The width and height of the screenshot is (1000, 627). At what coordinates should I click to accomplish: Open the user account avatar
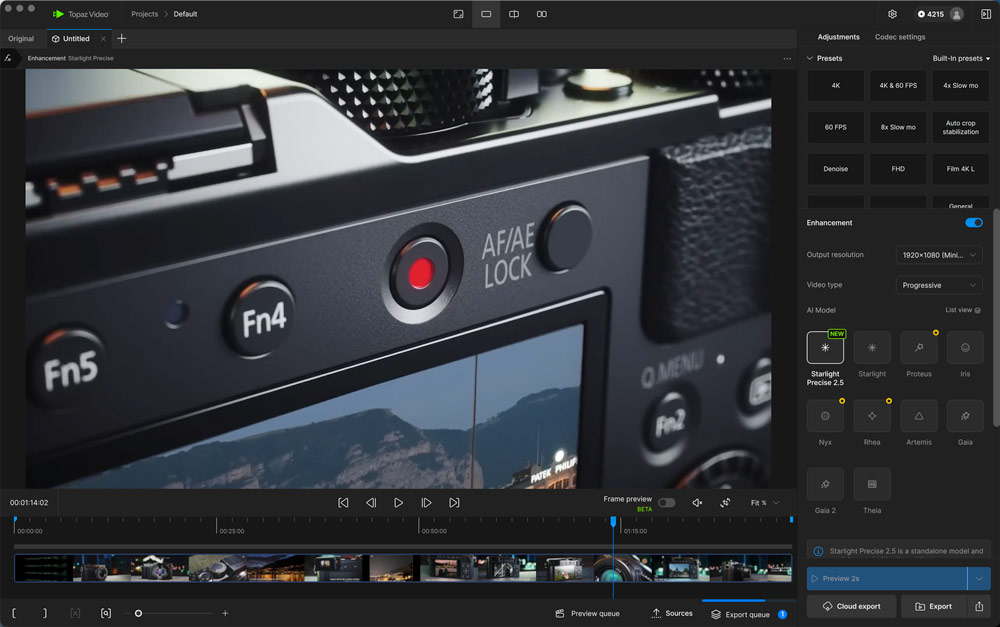[x=956, y=14]
